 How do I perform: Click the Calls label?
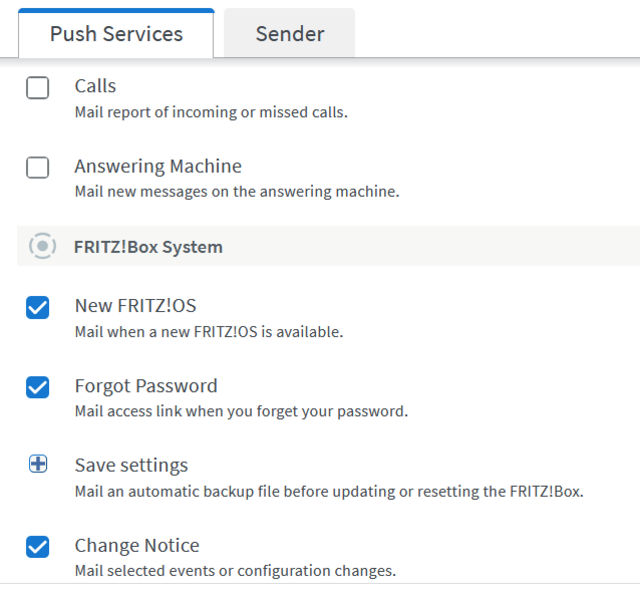click(95, 86)
